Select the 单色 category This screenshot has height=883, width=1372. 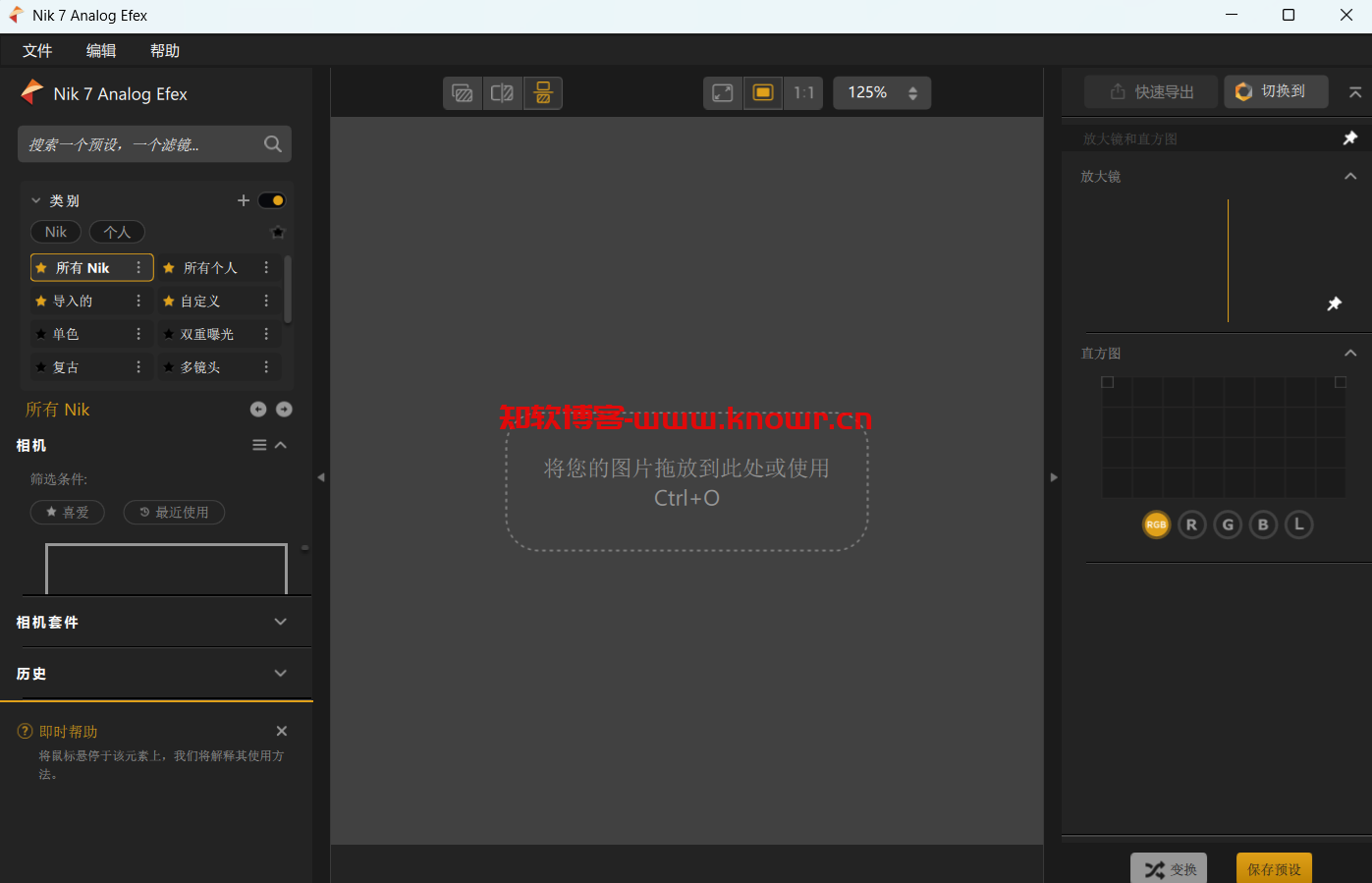tap(92, 334)
